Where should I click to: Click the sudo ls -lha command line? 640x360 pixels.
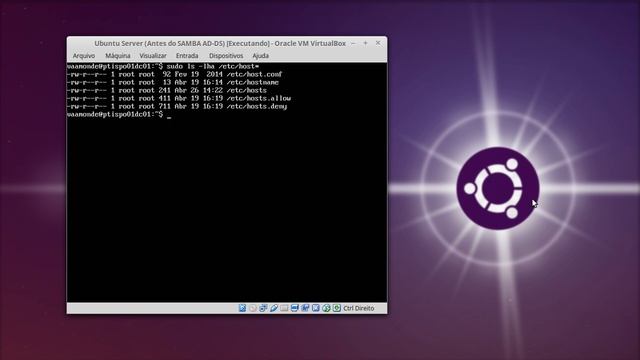[x=163, y=66]
